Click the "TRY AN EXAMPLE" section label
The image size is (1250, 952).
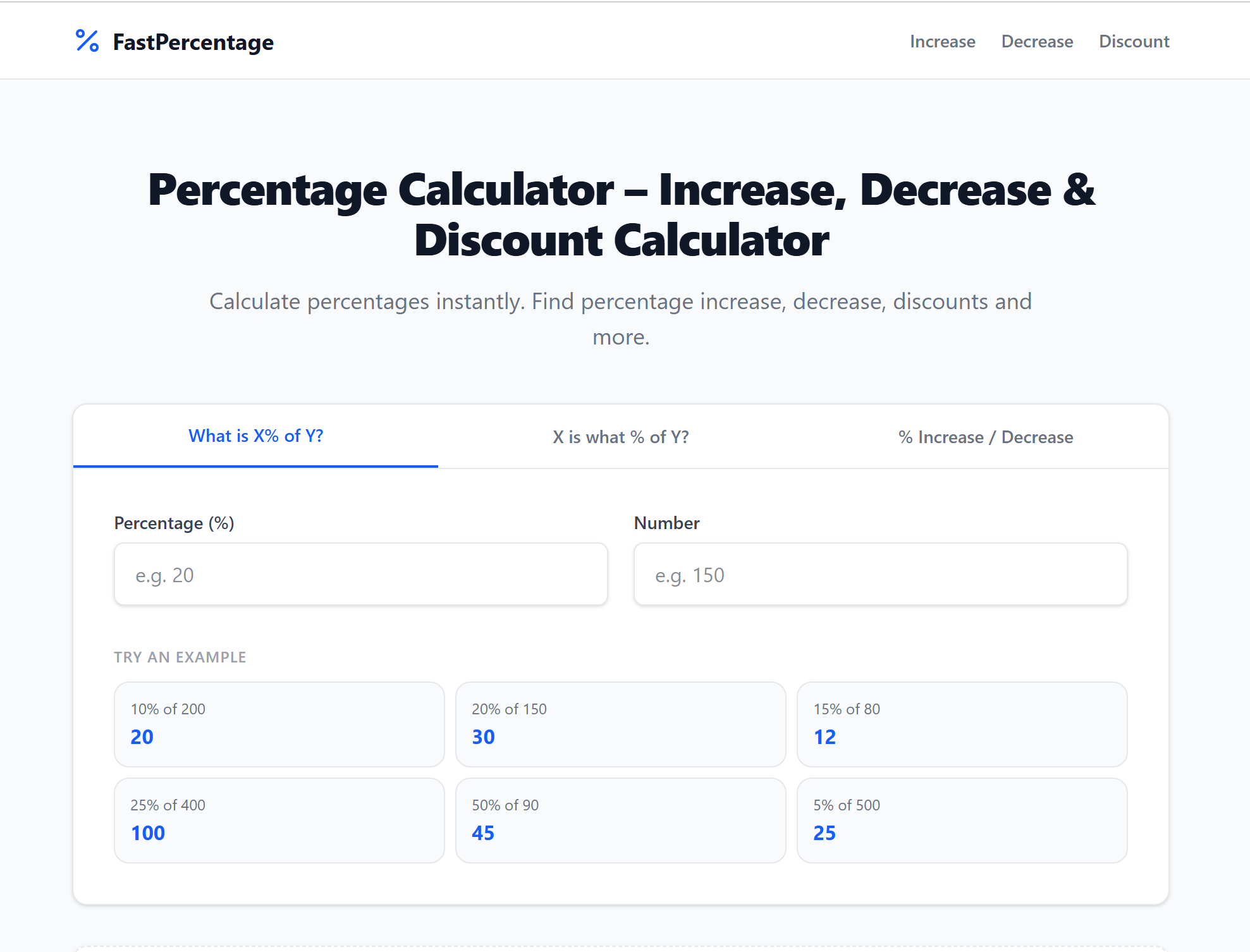(x=180, y=657)
